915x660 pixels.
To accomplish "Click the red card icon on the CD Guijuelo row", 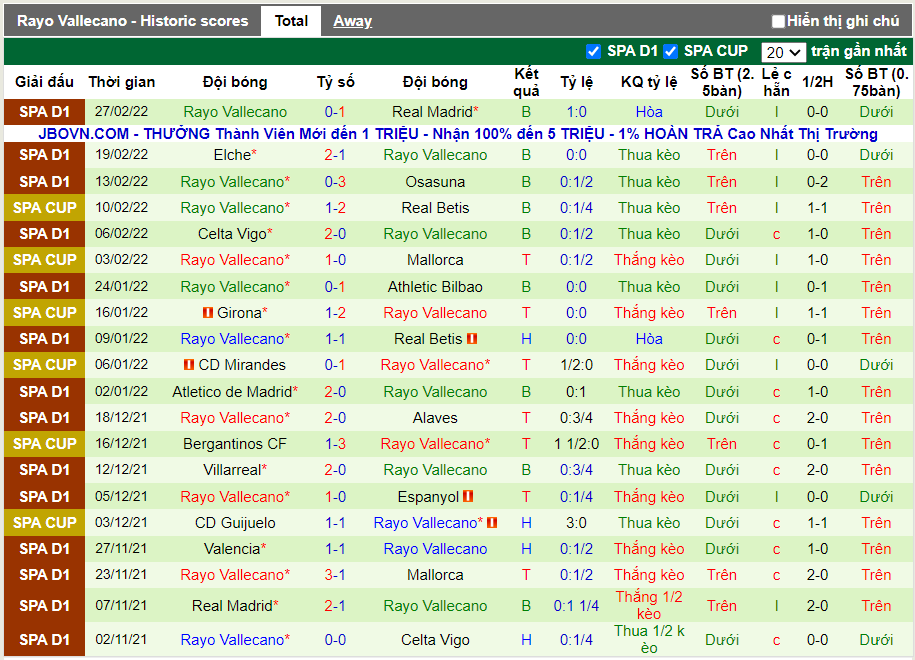I will [x=492, y=522].
